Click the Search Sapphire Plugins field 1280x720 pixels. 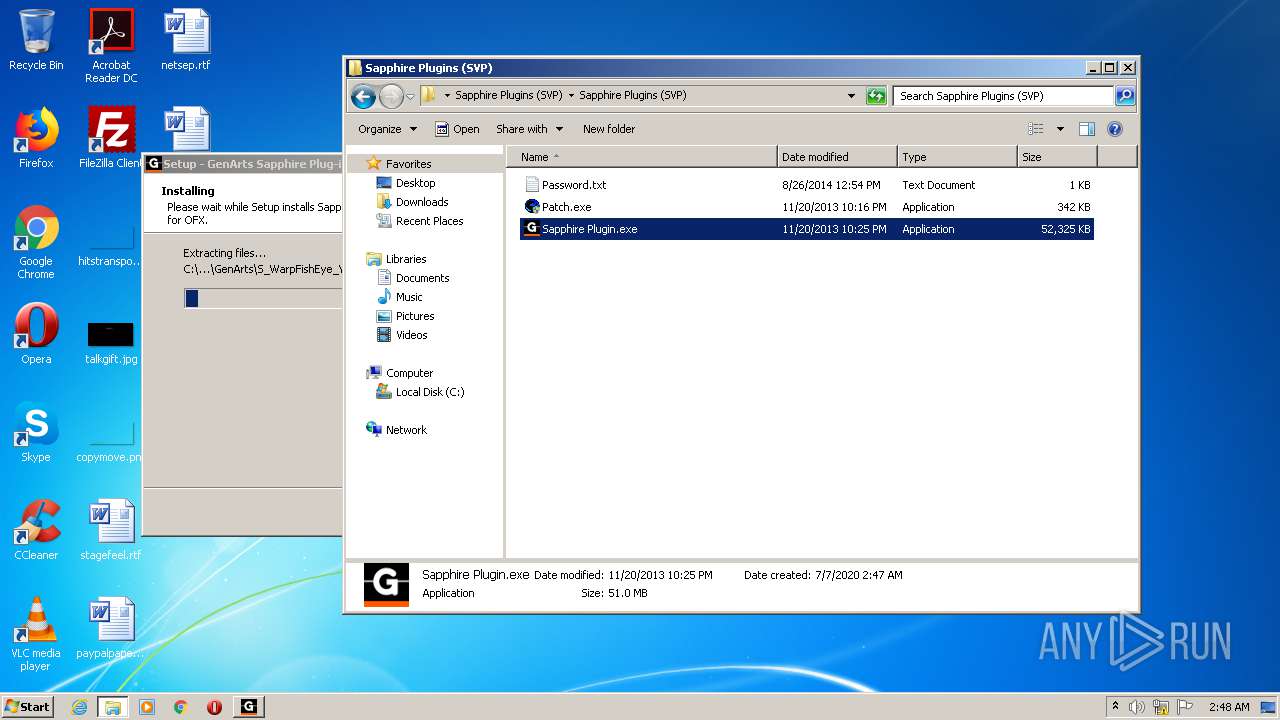1003,96
